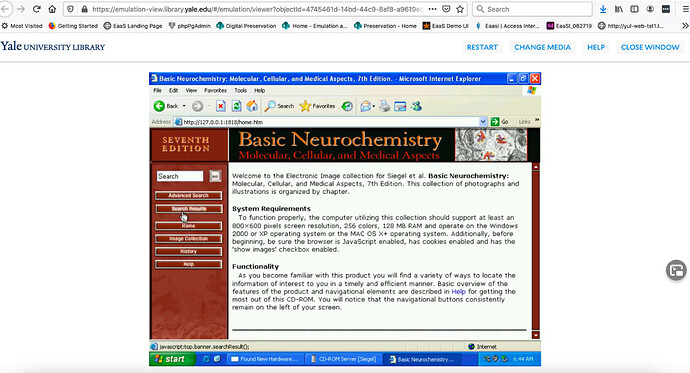The width and height of the screenshot is (690, 373).
Task: Bookmark this page with the star icon
Action: coord(460,9)
